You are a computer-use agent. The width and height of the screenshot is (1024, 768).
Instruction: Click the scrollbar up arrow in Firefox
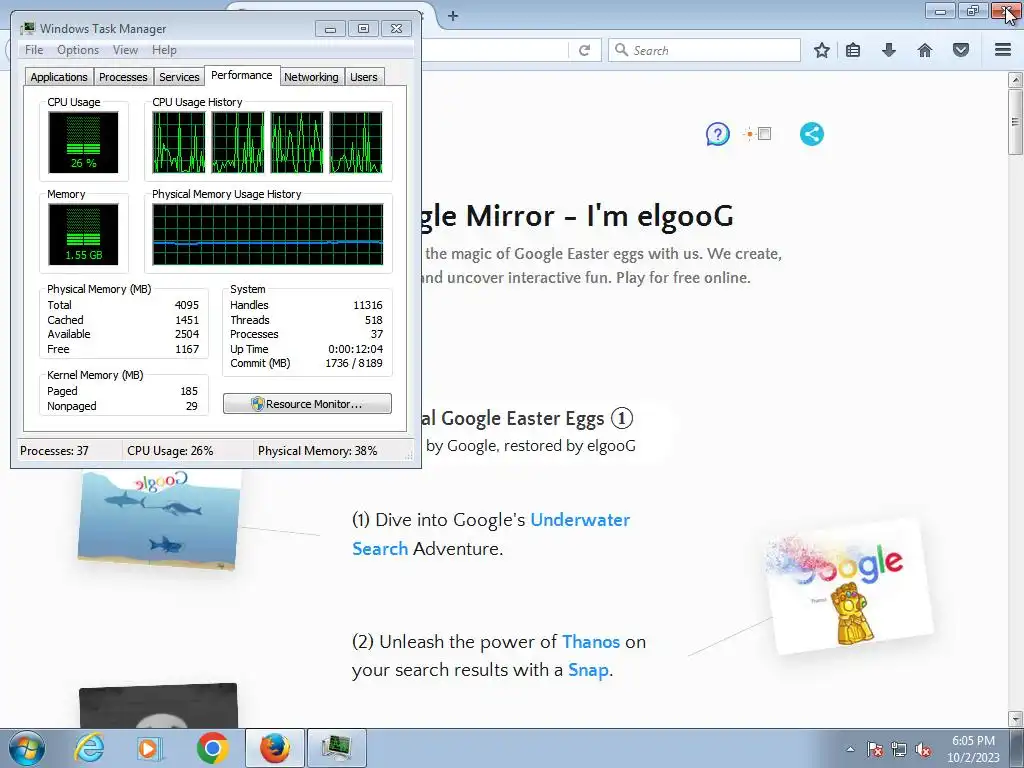coord(1015,80)
